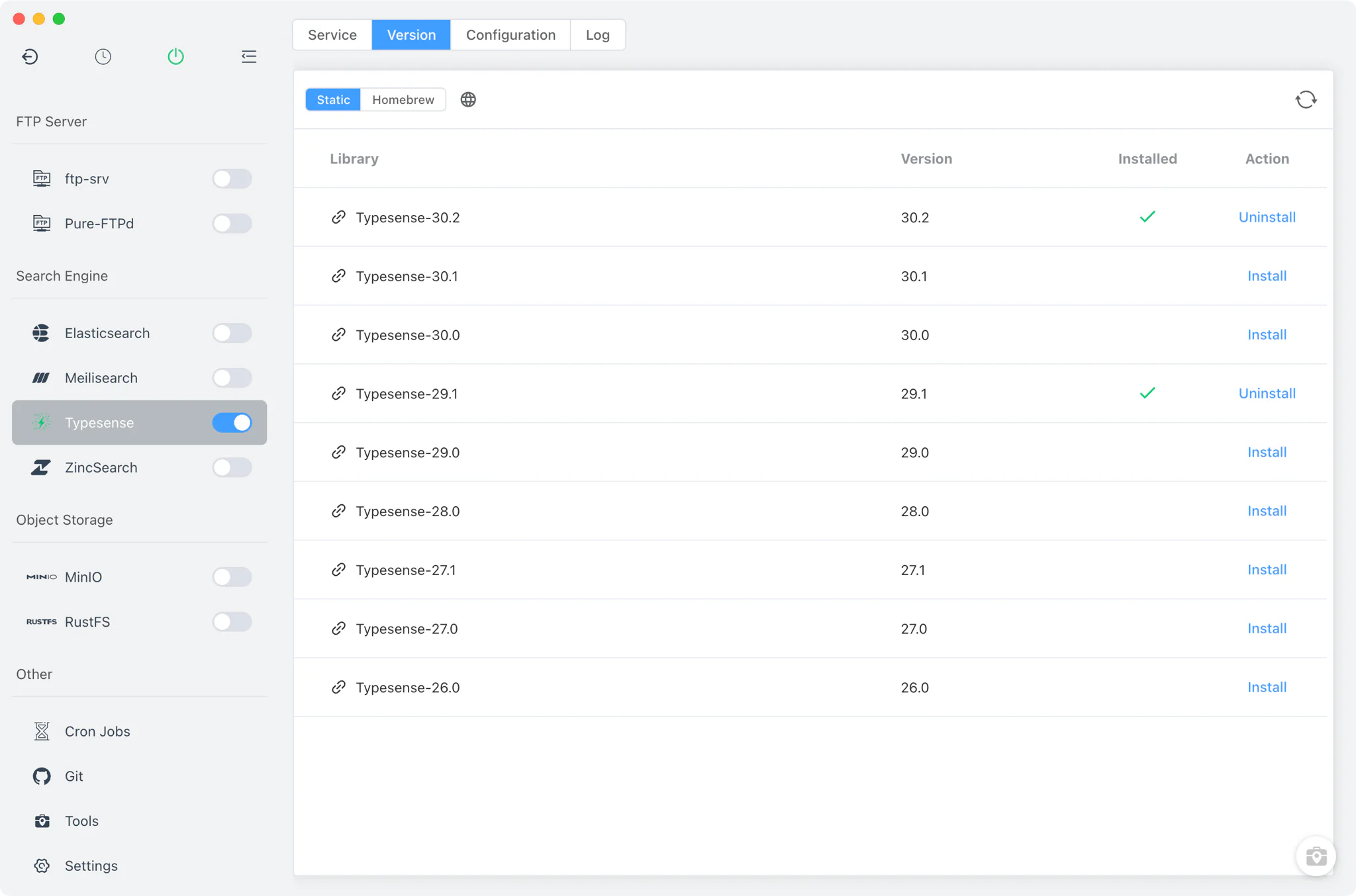Click checkmark in Typesense-30.2 row
1356x896 pixels.
click(x=1147, y=216)
